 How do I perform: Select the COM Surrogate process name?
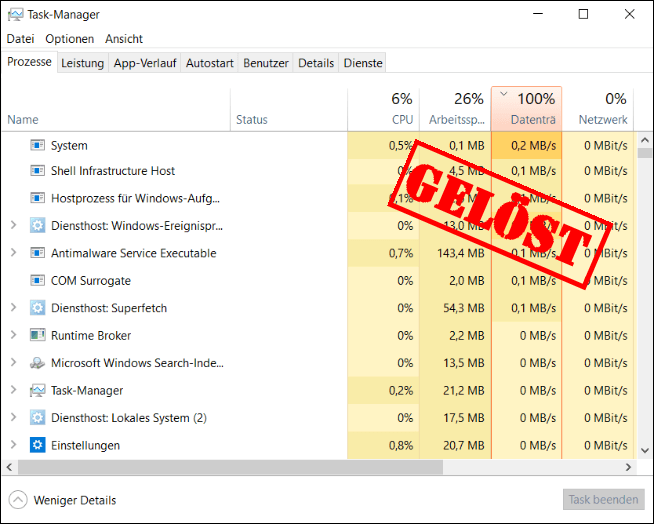(91, 281)
